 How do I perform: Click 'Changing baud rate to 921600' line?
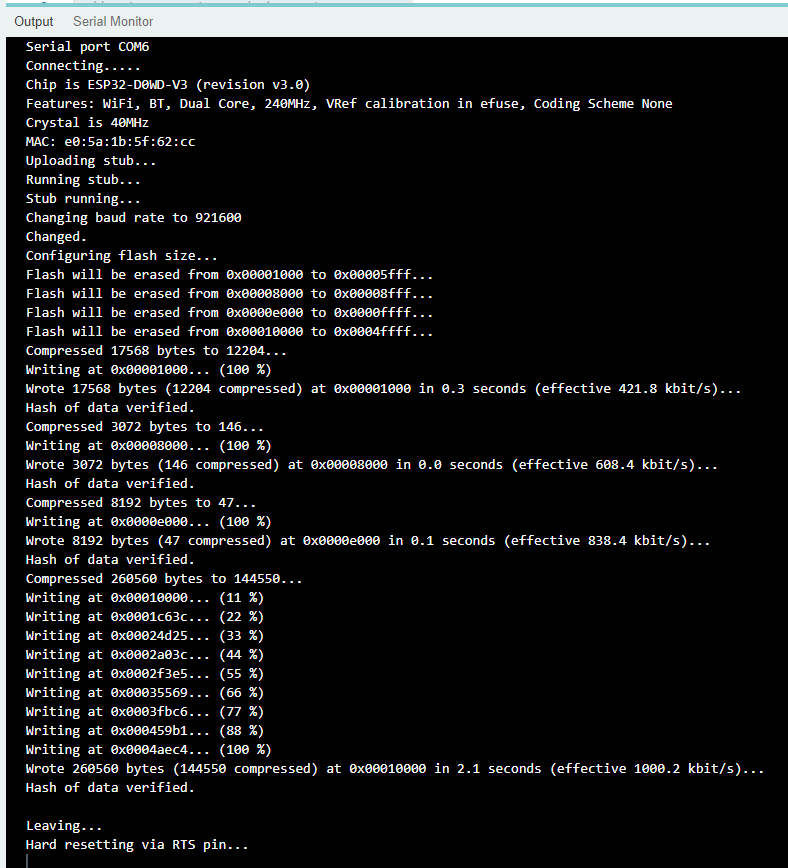[133, 218]
